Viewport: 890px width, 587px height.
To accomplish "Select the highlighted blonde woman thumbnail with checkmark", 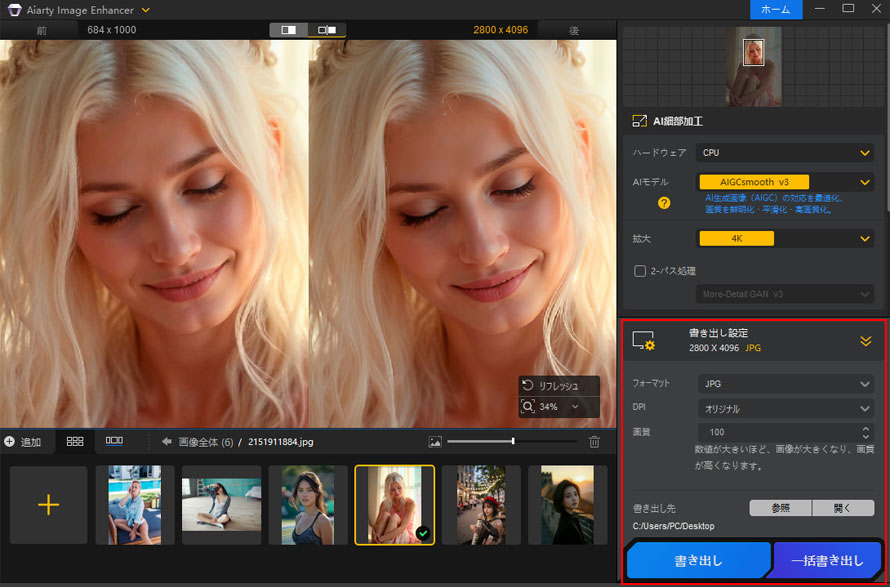I will click(394, 504).
